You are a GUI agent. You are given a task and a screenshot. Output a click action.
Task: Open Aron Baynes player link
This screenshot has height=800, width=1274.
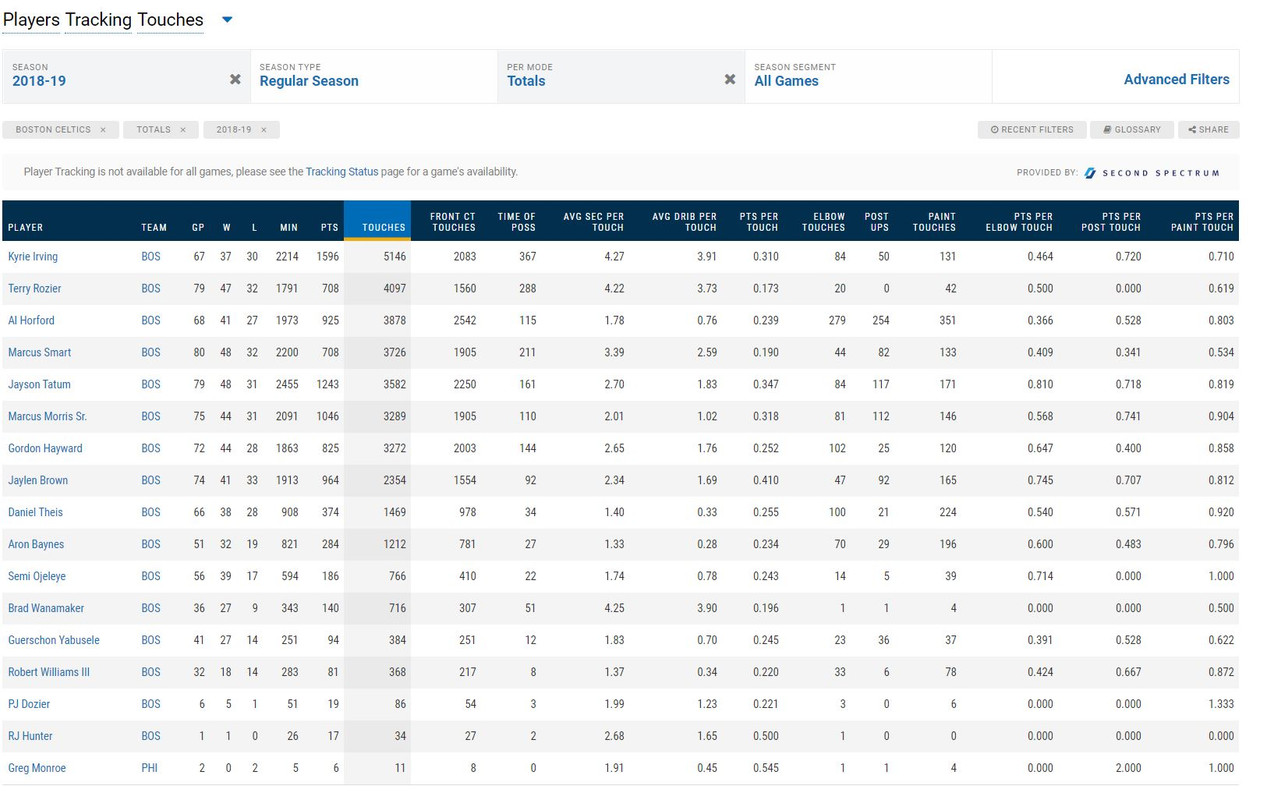pyautogui.click(x=36, y=545)
